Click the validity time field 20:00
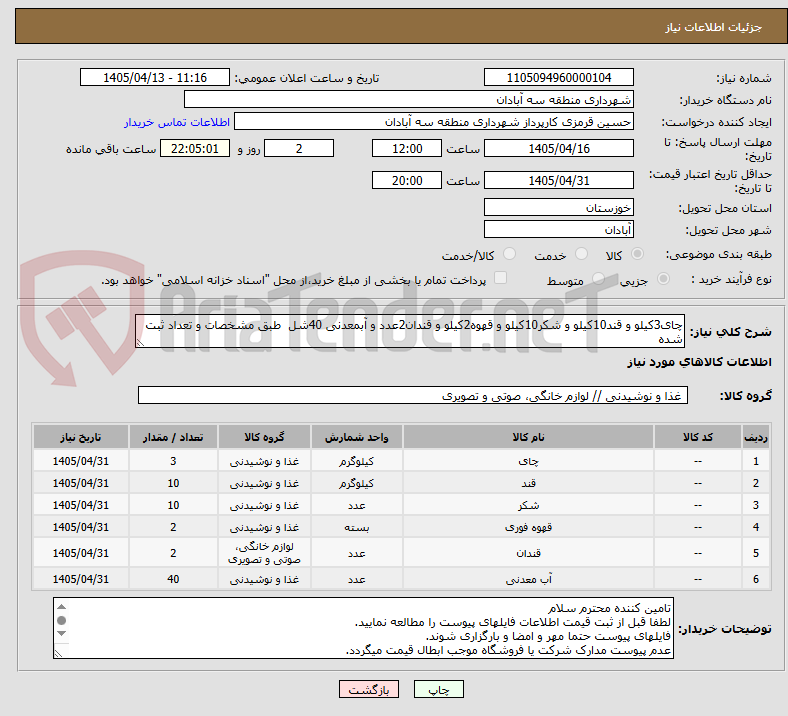Viewport: 788px width, 716px height. [407, 180]
